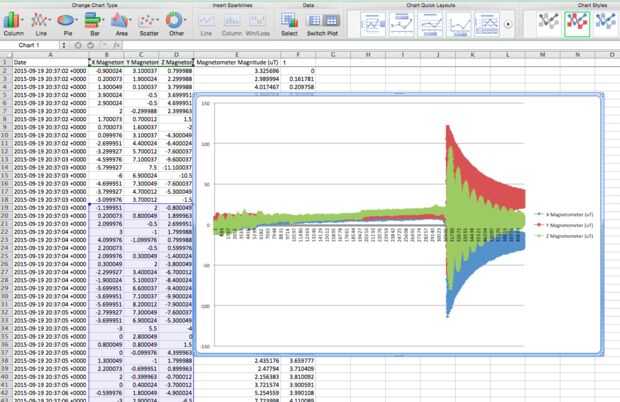
Task: Click cell containing 2.47794
Action: point(237,368)
